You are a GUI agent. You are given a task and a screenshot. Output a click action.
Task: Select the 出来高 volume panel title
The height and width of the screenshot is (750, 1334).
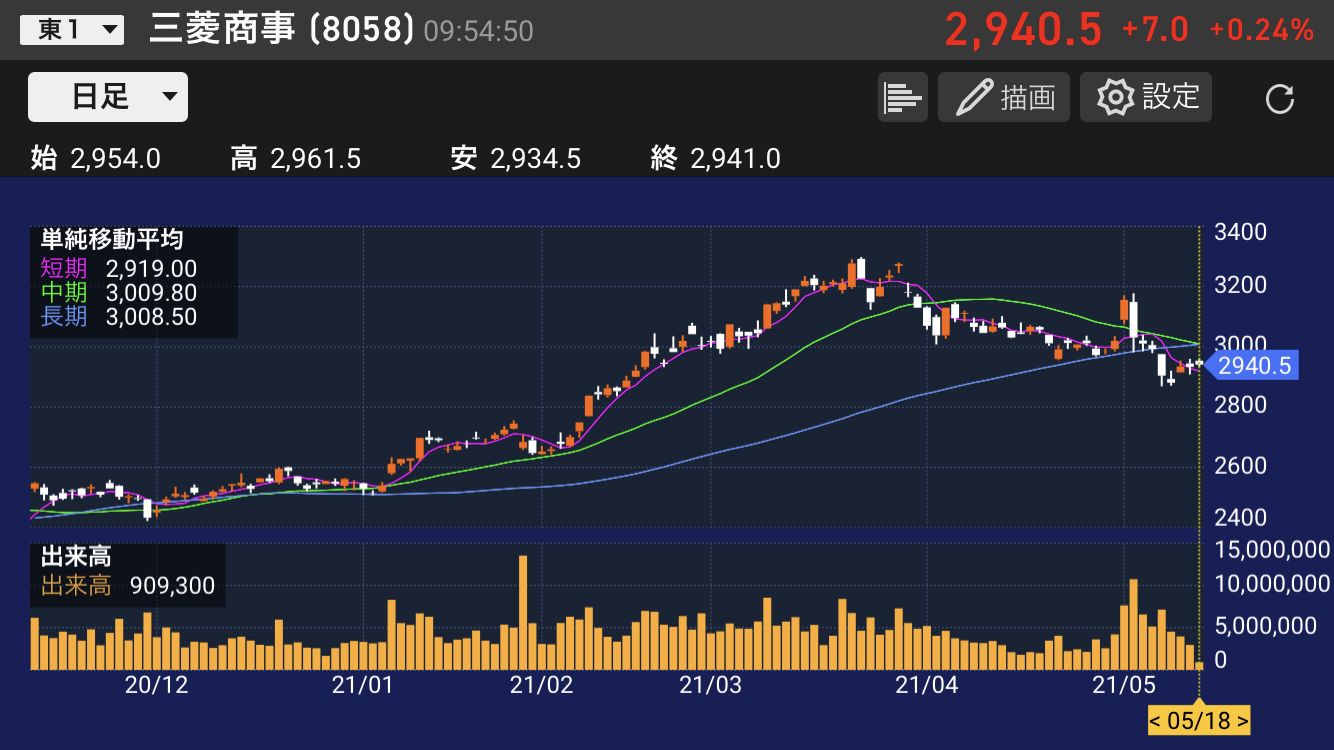(x=76, y=557)
